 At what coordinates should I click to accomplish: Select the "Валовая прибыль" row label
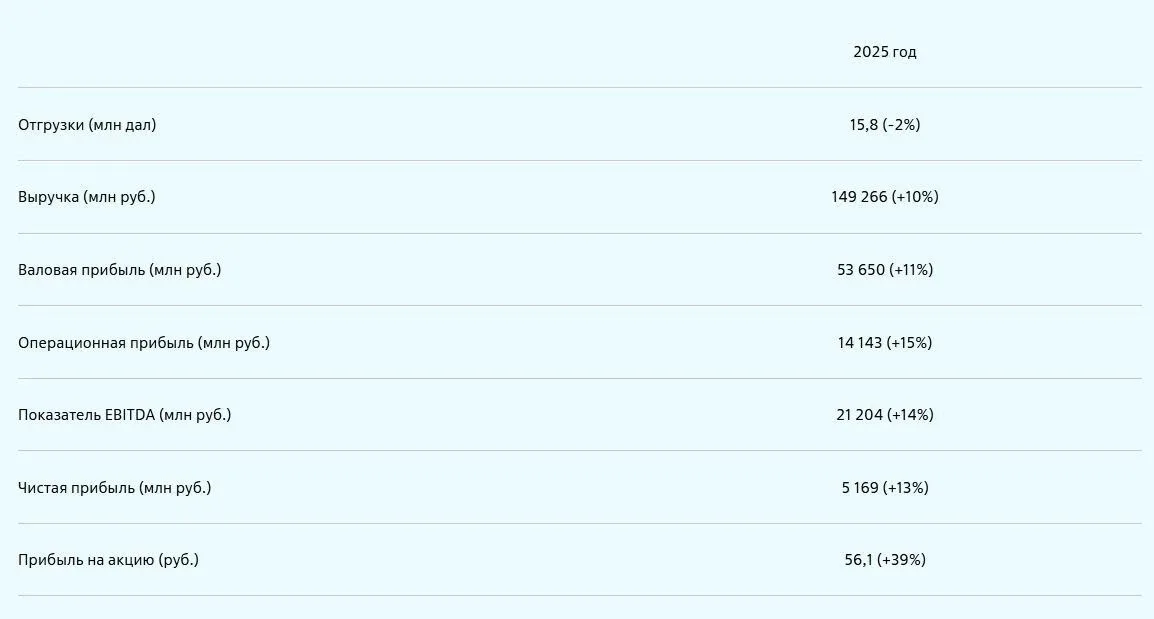pyautogui.click(x=119, y=270)
